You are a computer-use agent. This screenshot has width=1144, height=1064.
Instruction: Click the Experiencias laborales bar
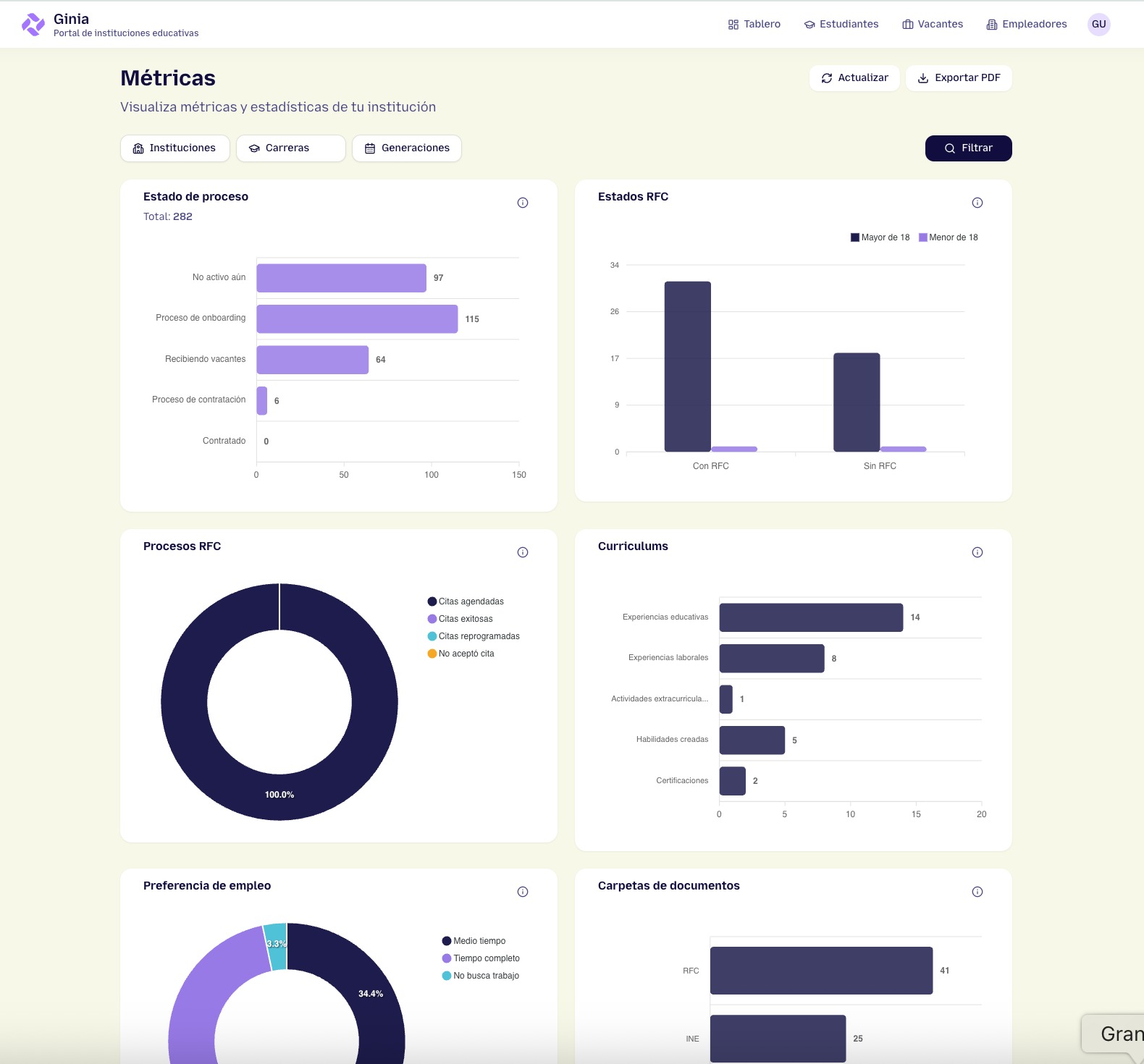772,659
